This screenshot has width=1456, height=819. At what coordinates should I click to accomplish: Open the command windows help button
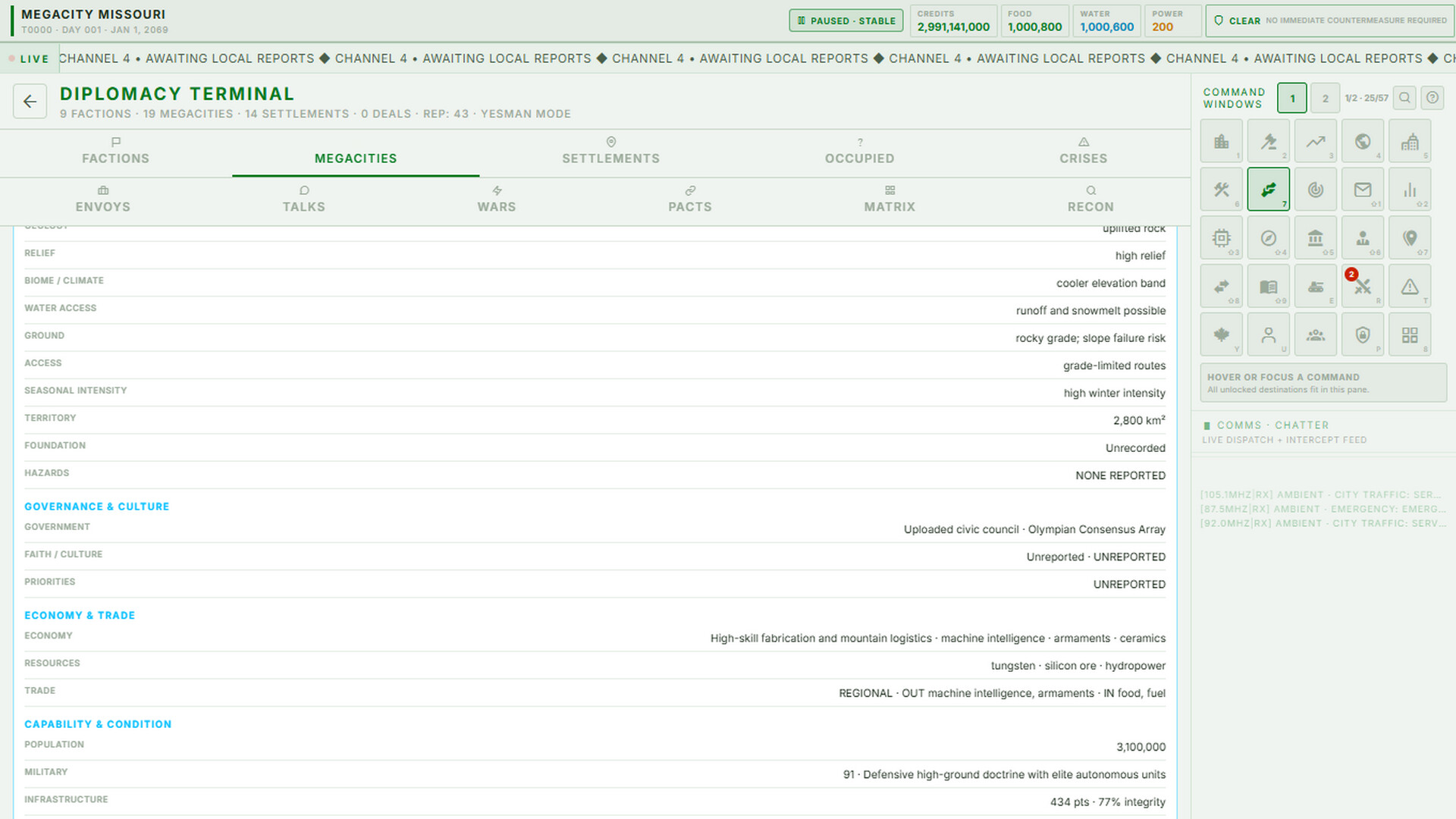point(1432,98)
